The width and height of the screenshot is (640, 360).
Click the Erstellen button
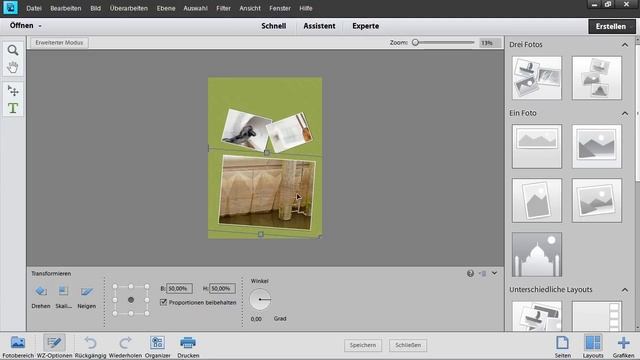(x=611, y=27)
